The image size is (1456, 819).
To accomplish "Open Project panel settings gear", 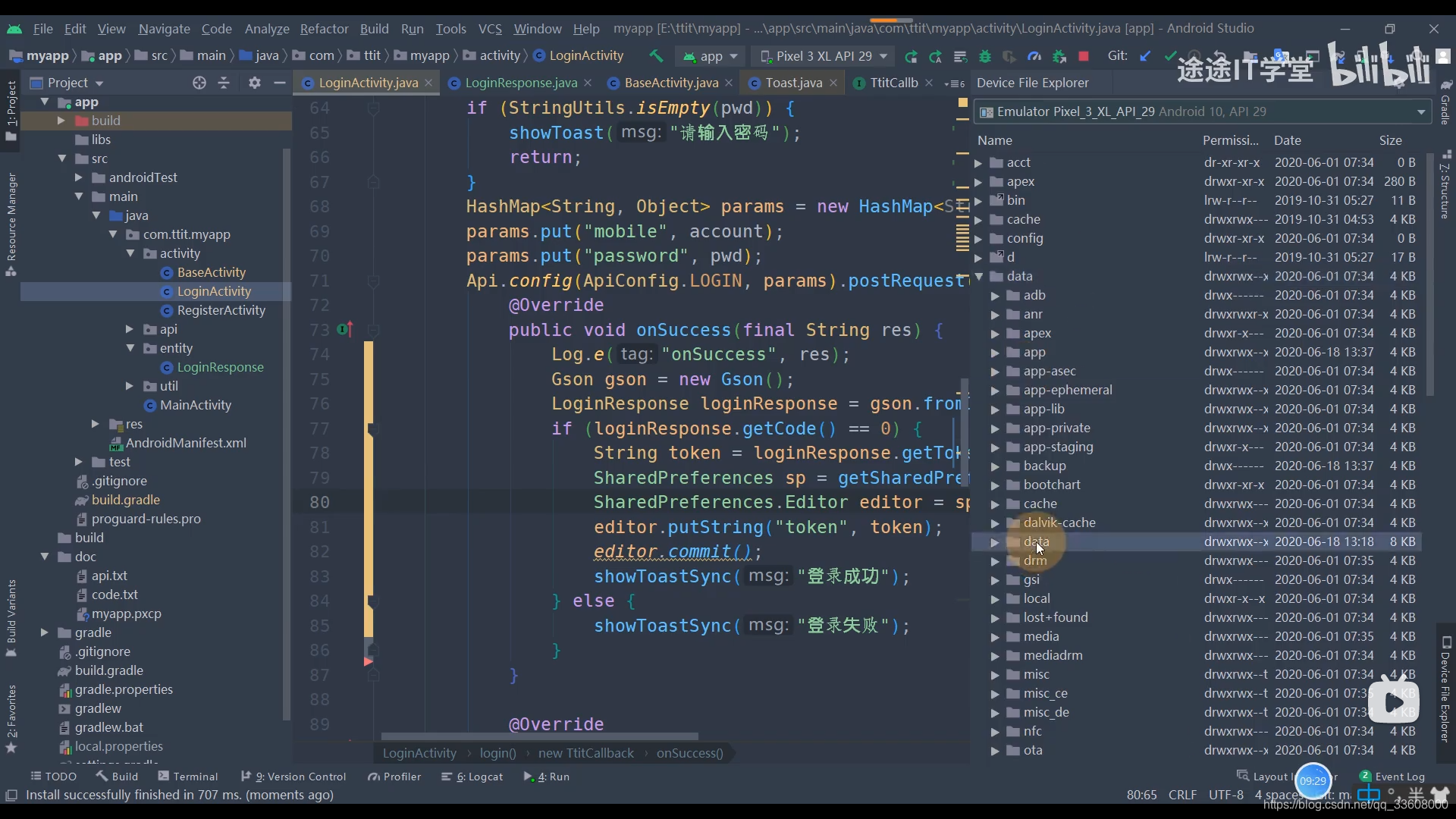I will point(255,83).
